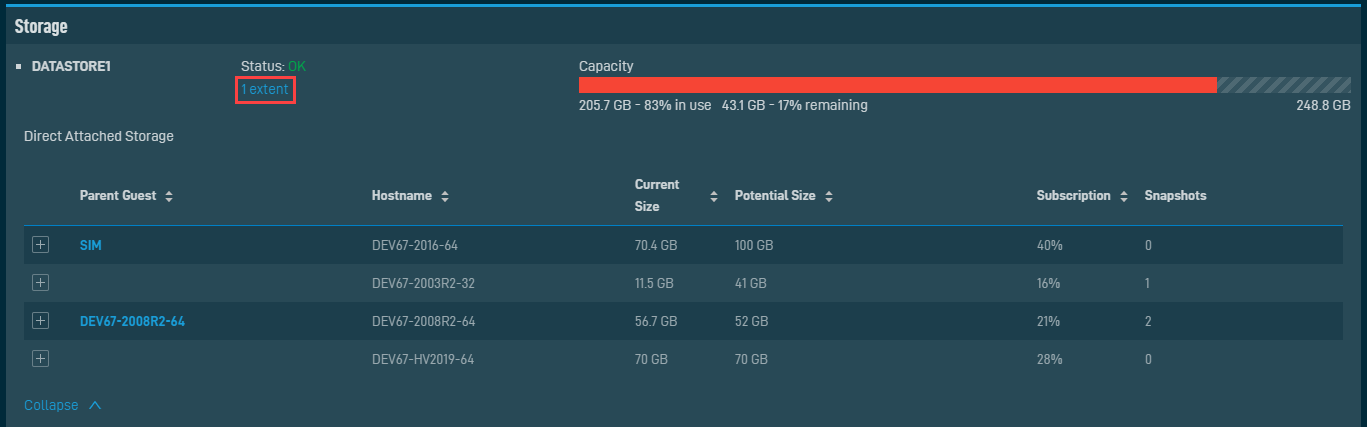Click the striped remaining capacity segment
The height and width of the screenshot is (427, 1367).
tap(1284, 85)
